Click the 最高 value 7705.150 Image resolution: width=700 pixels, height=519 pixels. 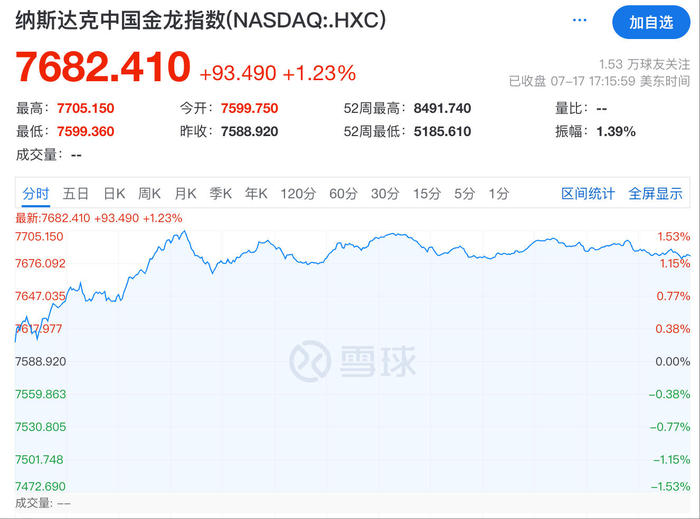point(85,108)
